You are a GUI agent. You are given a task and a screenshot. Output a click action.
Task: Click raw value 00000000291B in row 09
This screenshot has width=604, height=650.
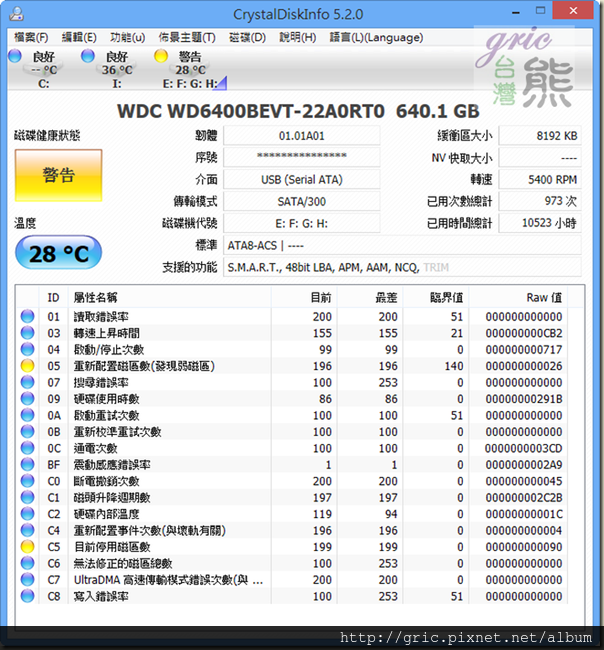tap(524, 399)
